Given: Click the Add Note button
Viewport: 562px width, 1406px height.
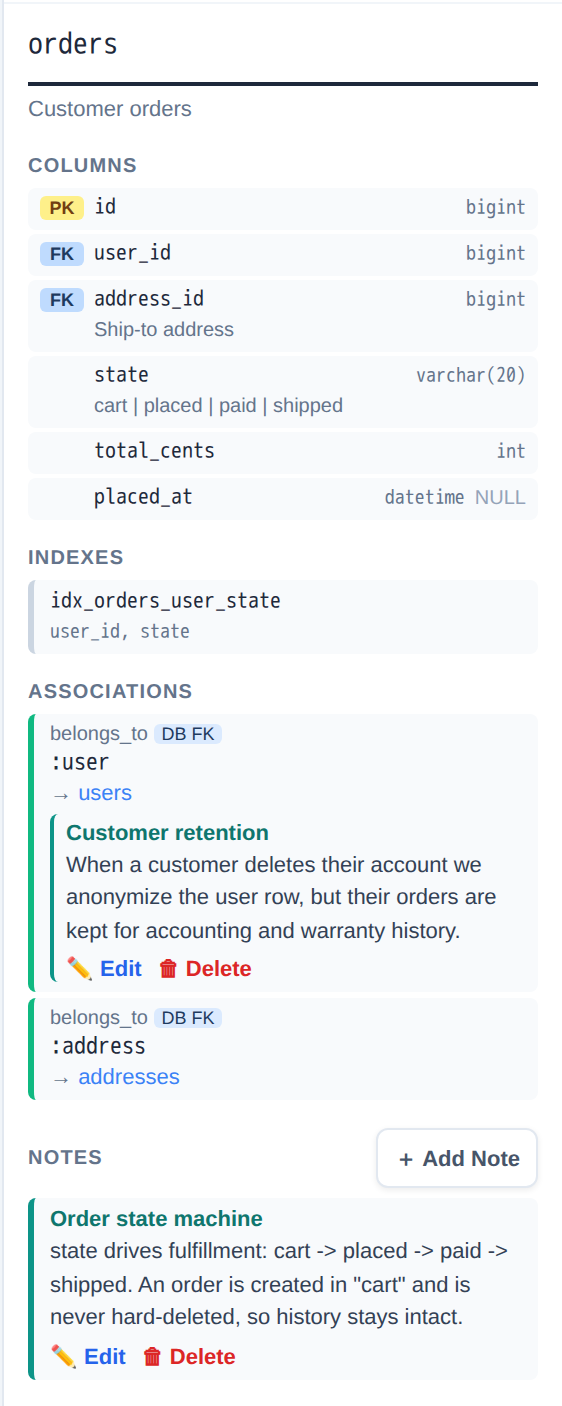Looking at the screenshot, I should click(457, 1158).
